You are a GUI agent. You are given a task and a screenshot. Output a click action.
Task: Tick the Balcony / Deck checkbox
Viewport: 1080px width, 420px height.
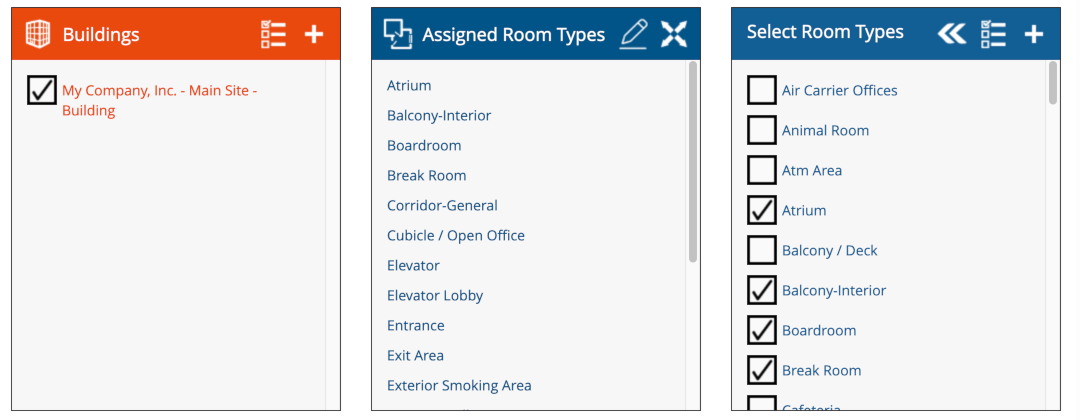point(762,250)
